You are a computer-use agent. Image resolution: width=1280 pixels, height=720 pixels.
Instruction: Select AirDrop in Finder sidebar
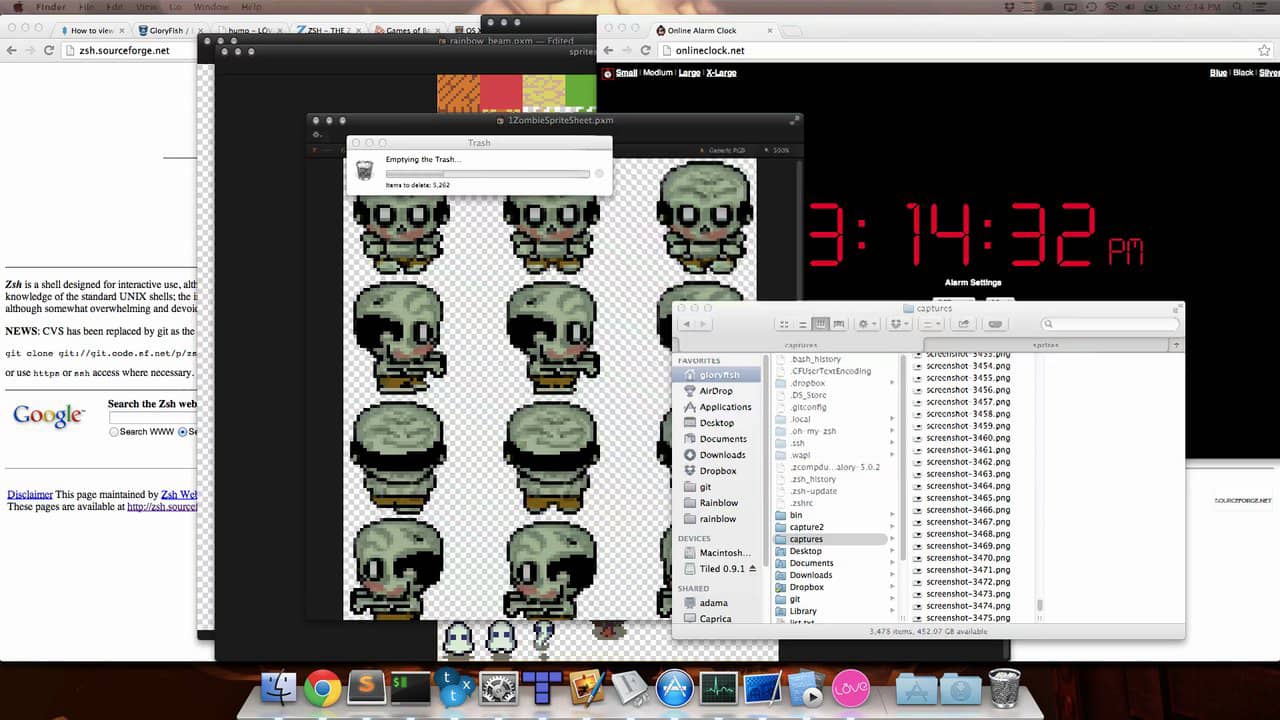coord(716,391)
